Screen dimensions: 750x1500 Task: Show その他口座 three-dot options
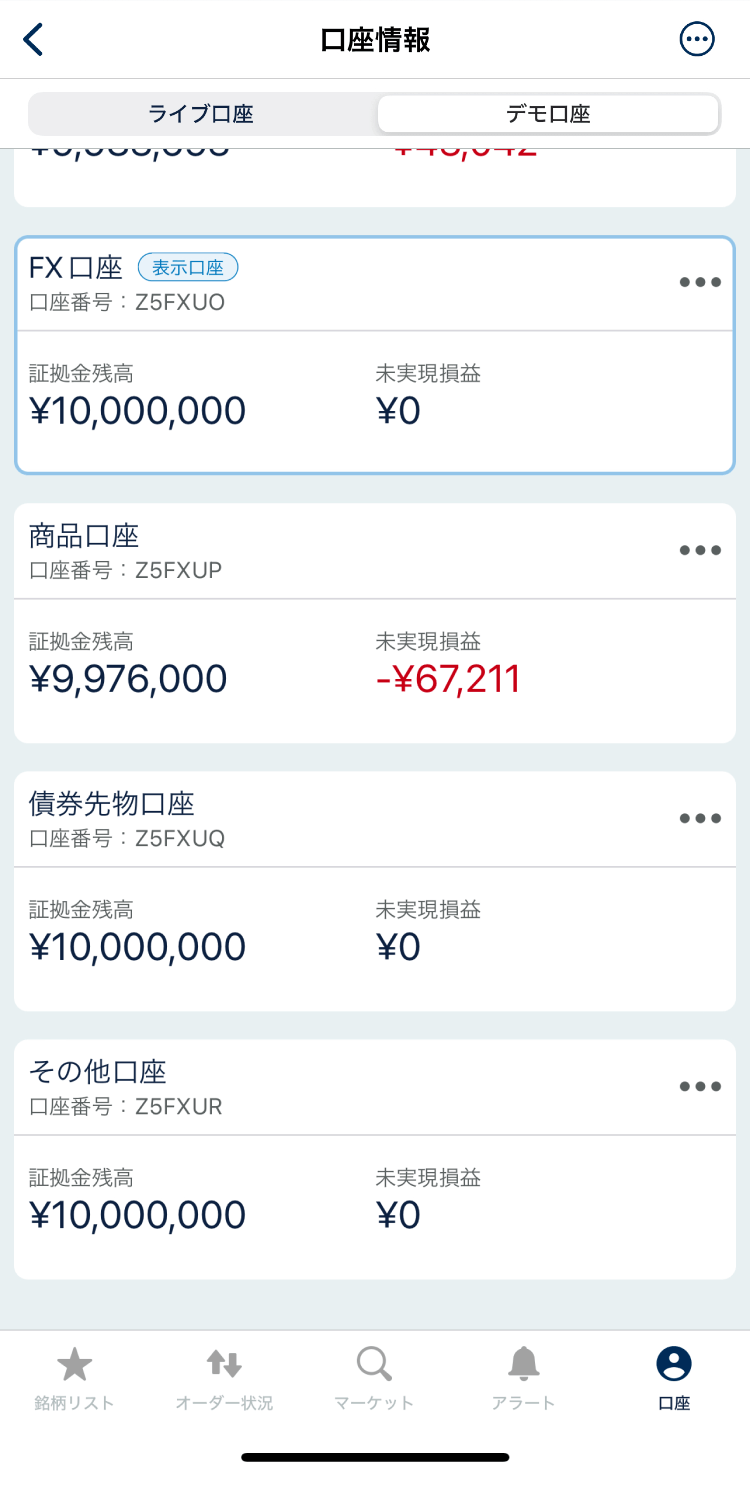[700, 1087]
